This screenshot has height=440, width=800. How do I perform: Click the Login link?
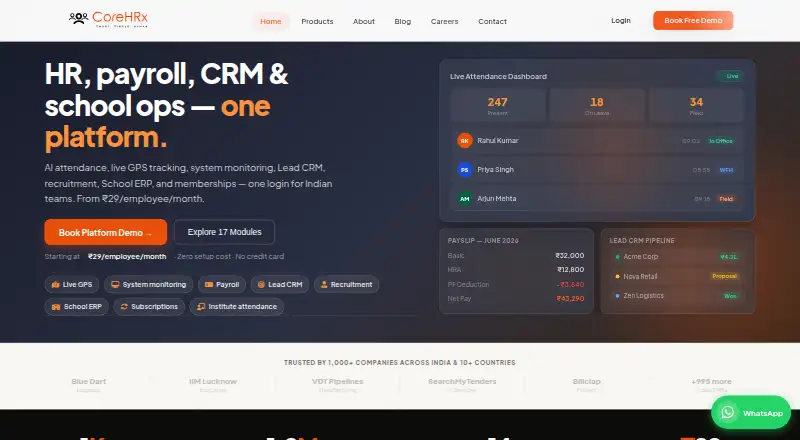coord(621,20)
